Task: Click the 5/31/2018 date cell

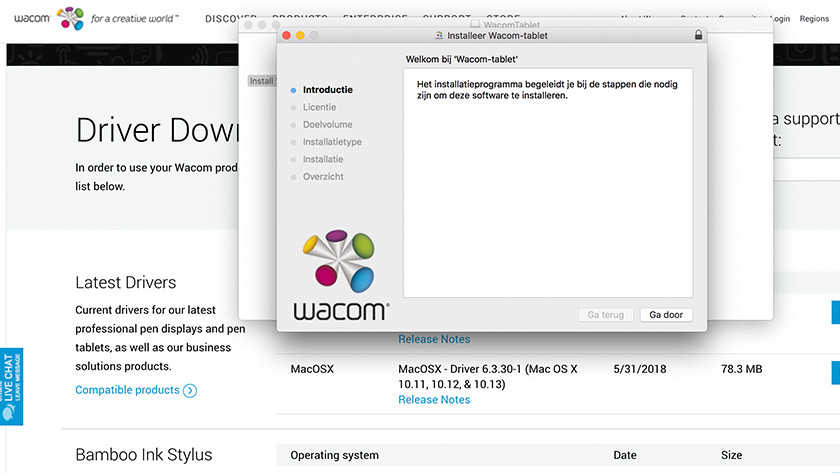Action: (x=640, y=369)
